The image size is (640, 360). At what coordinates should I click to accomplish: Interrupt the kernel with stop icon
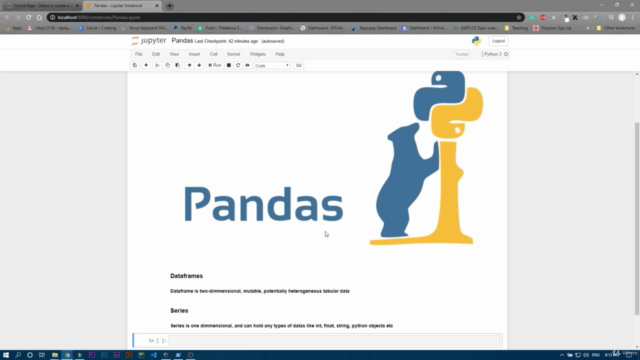click(229, 65)
